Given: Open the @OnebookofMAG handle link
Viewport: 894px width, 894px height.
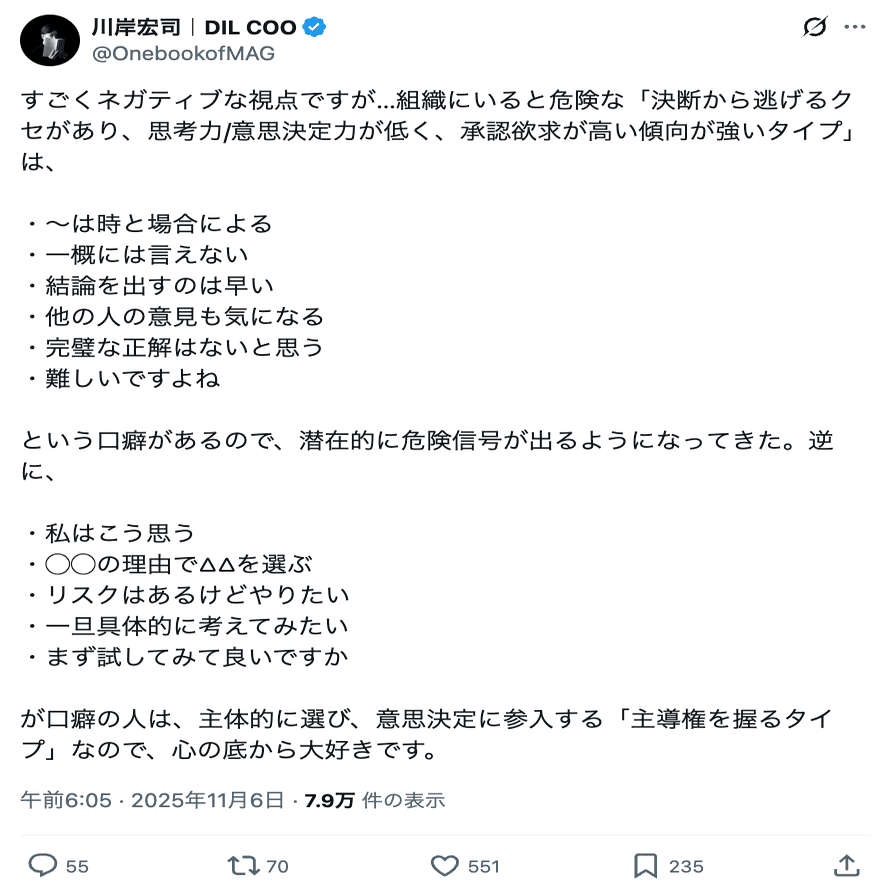Looking at the screenshot, I should (183, 54).
